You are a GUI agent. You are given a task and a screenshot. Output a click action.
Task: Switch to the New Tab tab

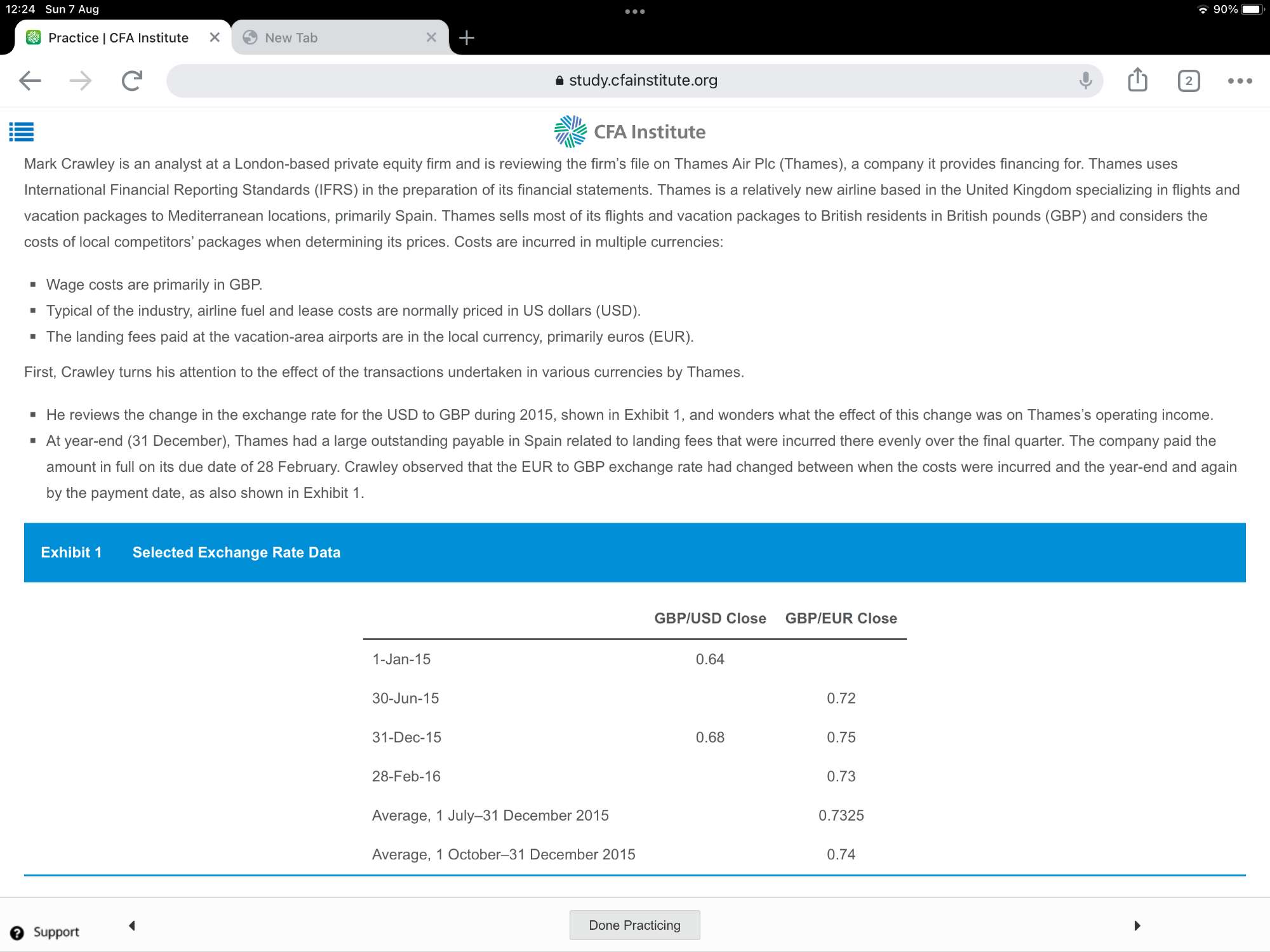point(340,37)
